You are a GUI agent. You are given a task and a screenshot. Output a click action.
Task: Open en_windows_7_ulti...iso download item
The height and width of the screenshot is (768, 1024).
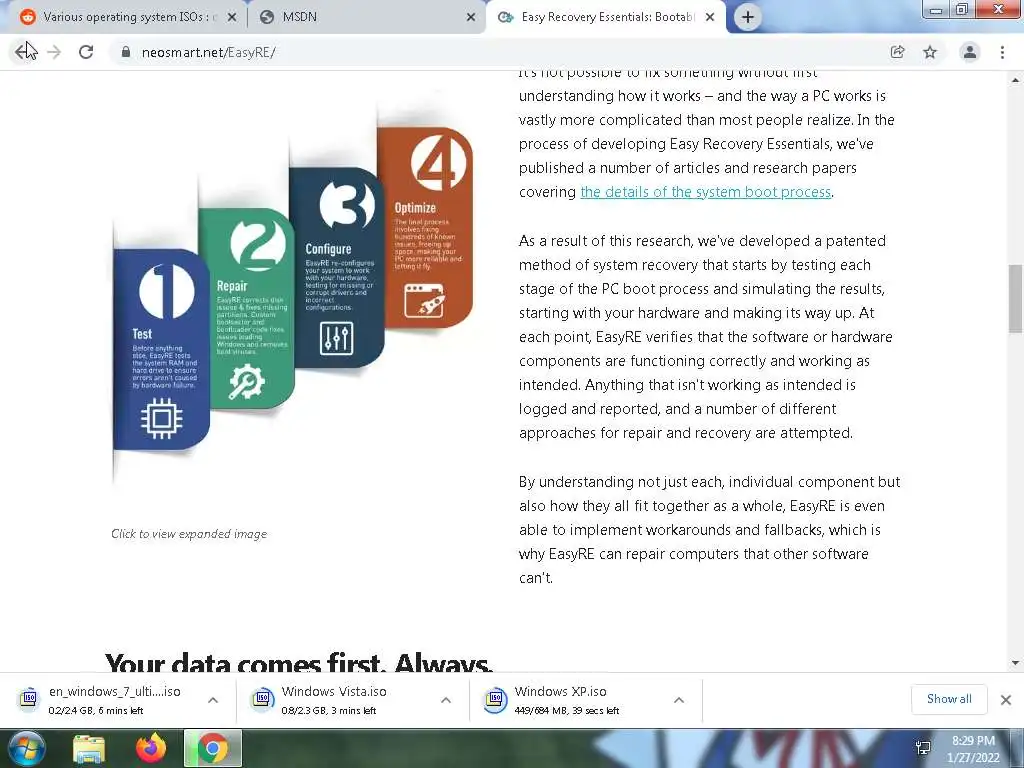coord(104,700)
